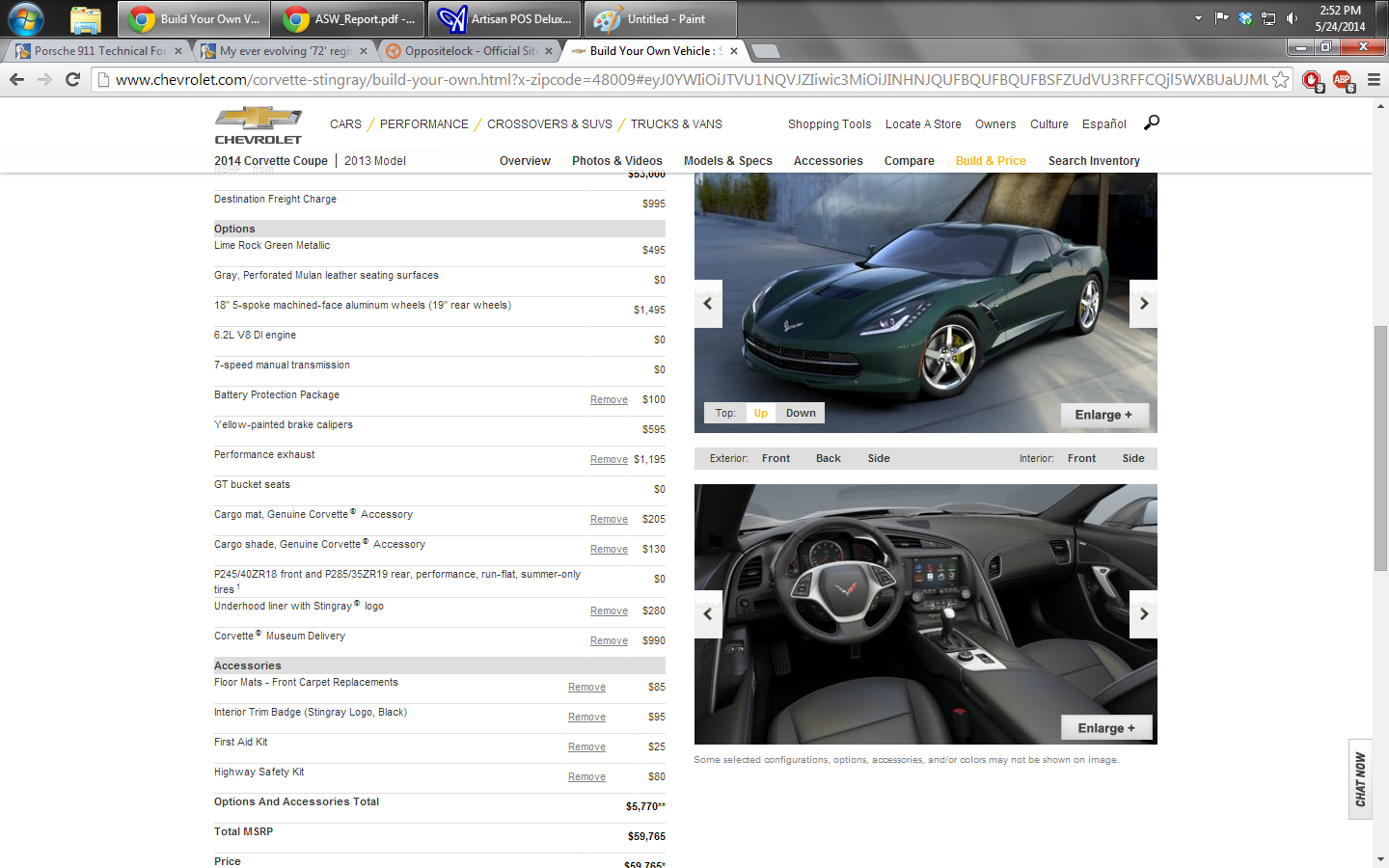Select exterior Front view

(x=776, y=458)
